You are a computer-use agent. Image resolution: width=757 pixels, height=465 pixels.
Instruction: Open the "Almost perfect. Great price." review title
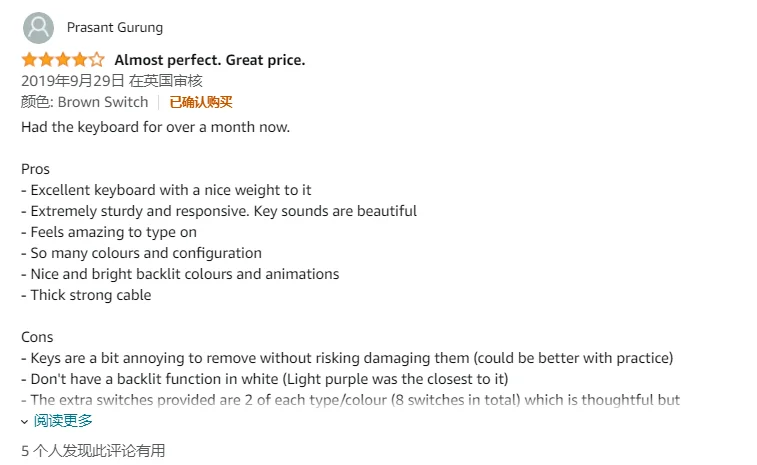pyautogui.click(x=209, y=60)
